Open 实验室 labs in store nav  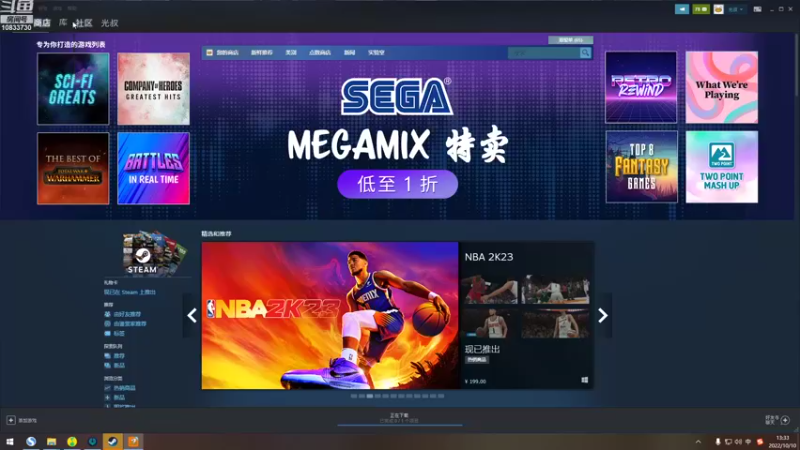[376, 53]
